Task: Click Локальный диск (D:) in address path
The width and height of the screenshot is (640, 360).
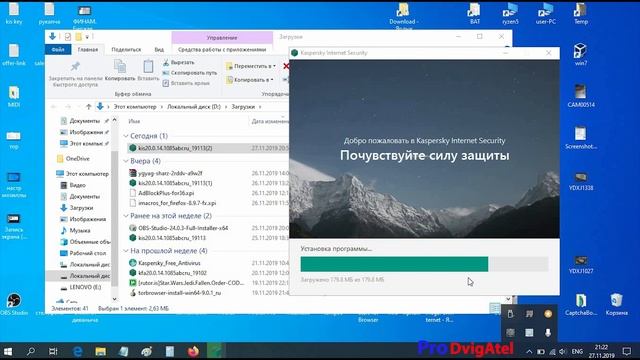Action: point(193,107)
